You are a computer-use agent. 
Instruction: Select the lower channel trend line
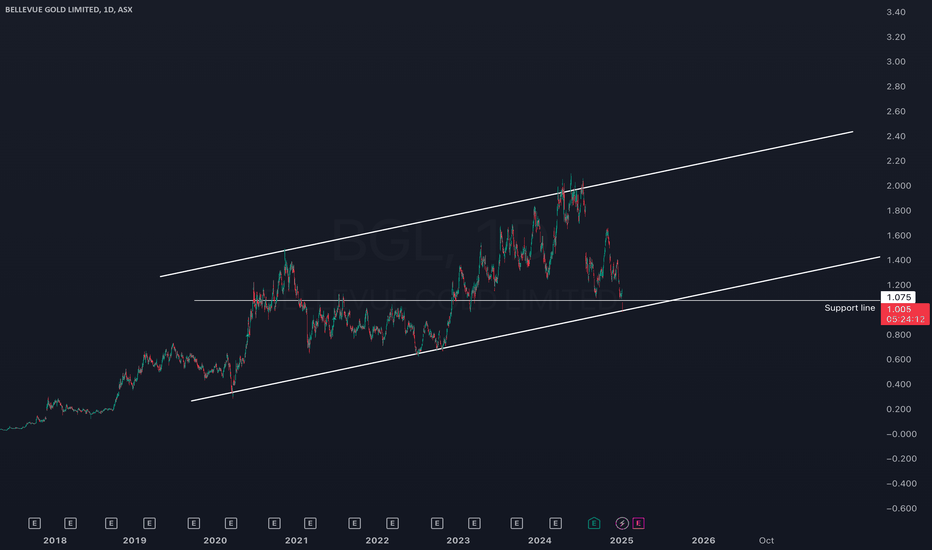click(x=535, y=329)
